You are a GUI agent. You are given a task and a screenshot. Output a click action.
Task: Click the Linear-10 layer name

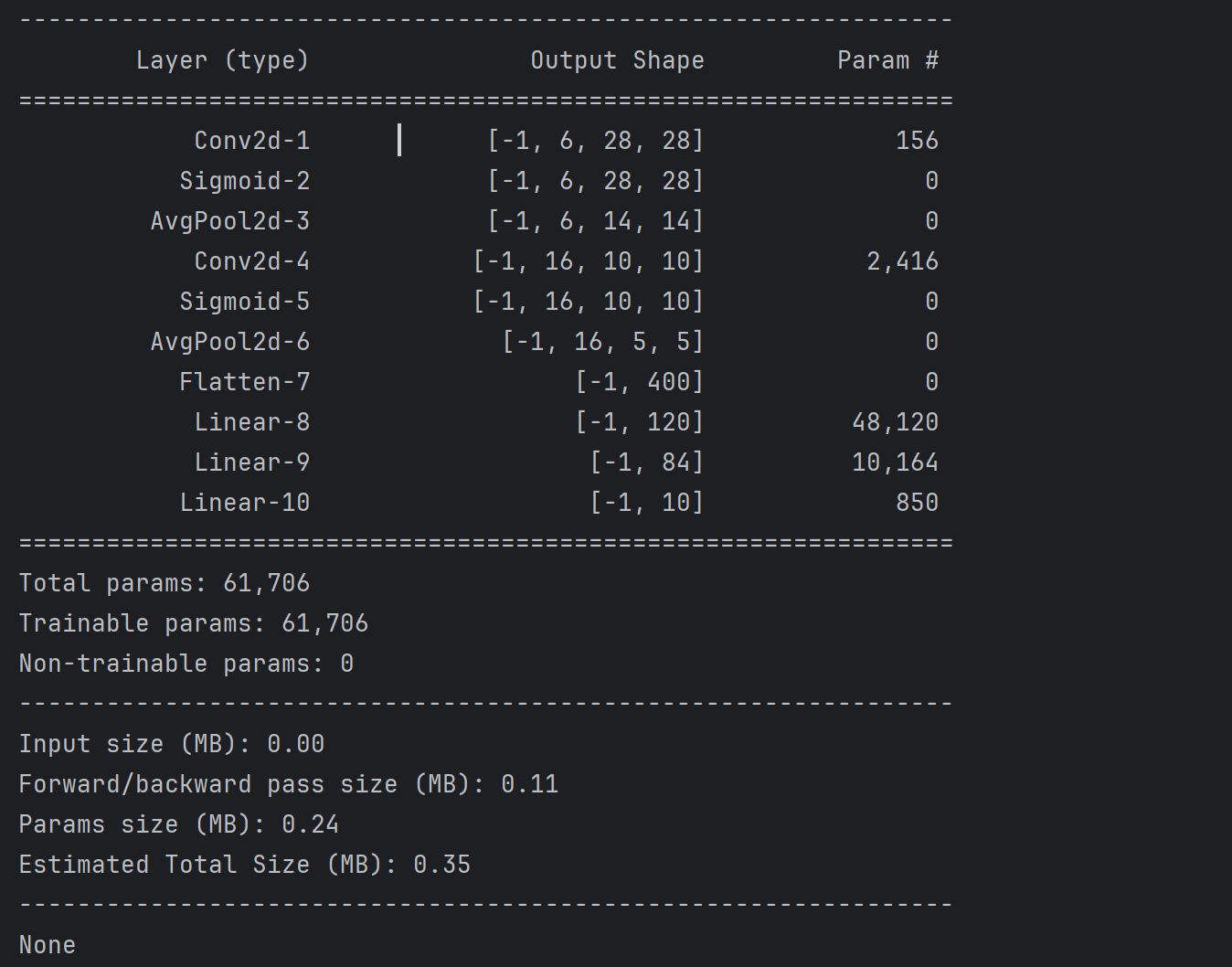tap(245, 503)
